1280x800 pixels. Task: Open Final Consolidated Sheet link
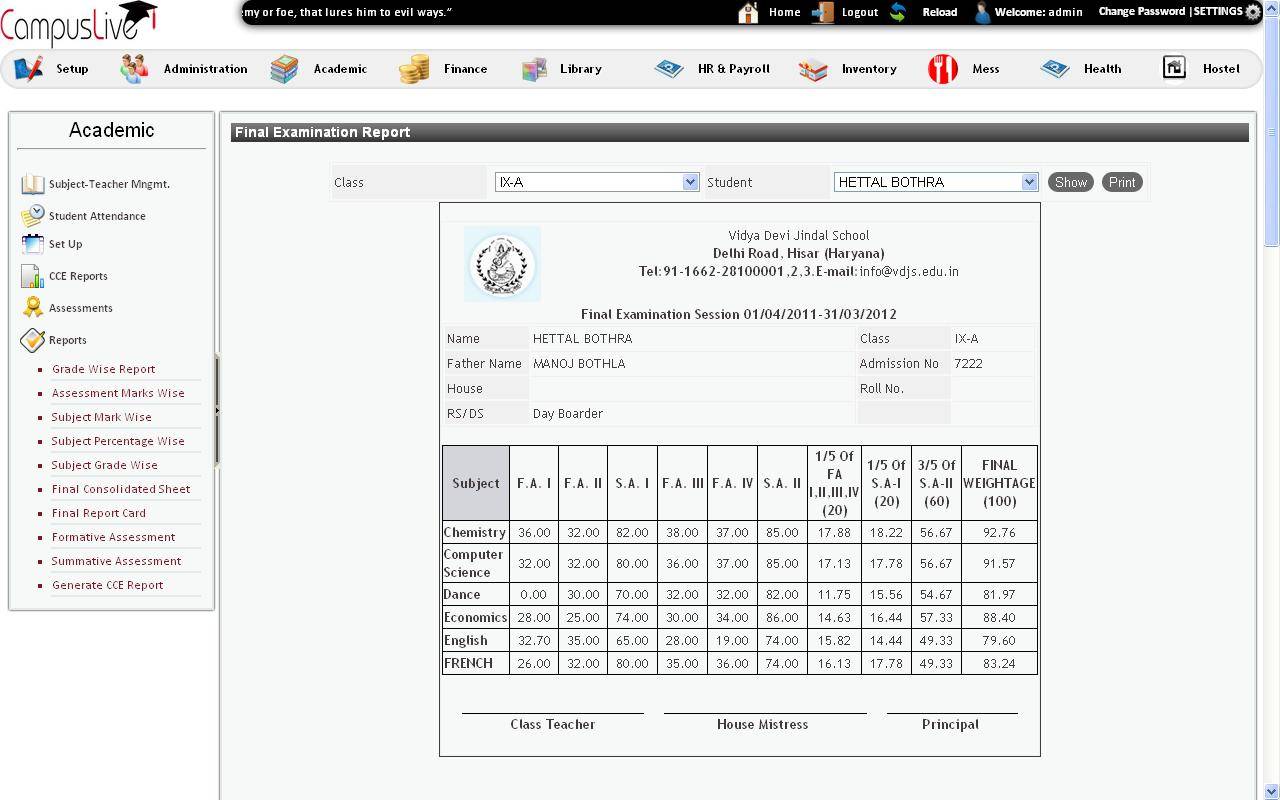pyautogui.click(x=121, y=489)
